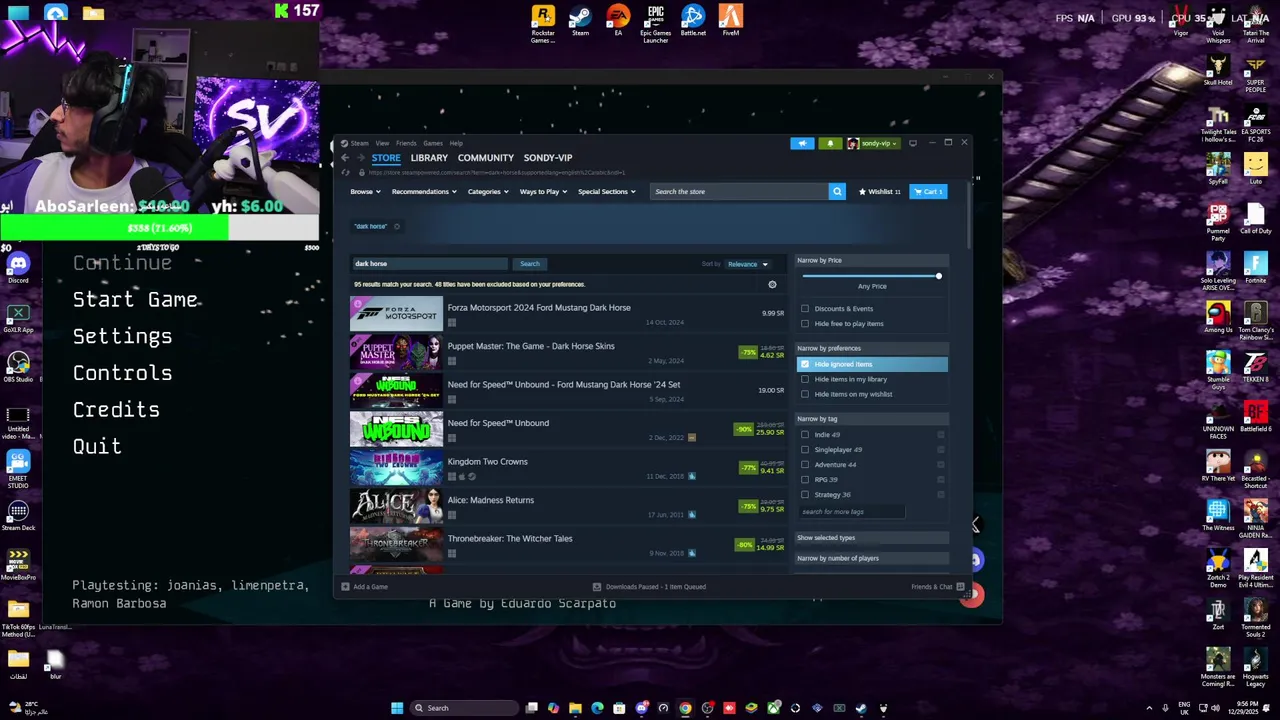Click the Windows Start button
Image resolution: width=1280 pixels, height=720 pixels.
click(x=397, y=708)
